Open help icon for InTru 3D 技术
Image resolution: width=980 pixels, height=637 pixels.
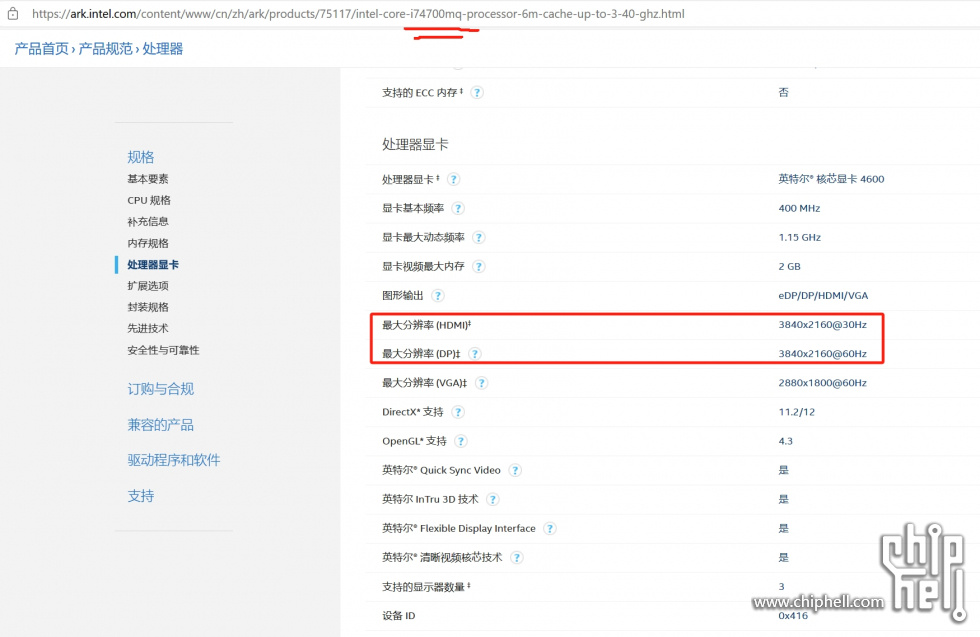(493, 499)
